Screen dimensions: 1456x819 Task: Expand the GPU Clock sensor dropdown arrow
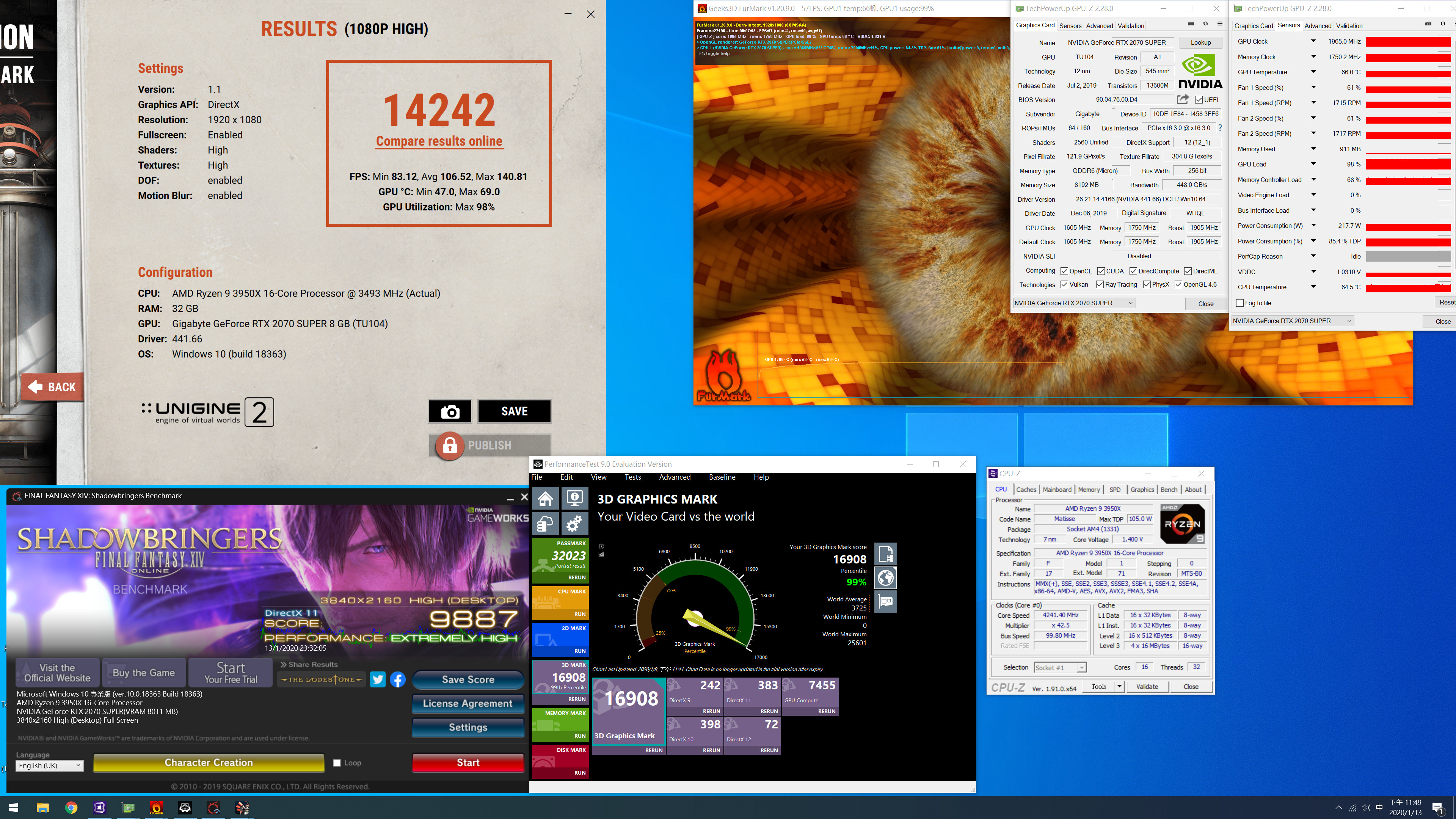point(1313,41)
